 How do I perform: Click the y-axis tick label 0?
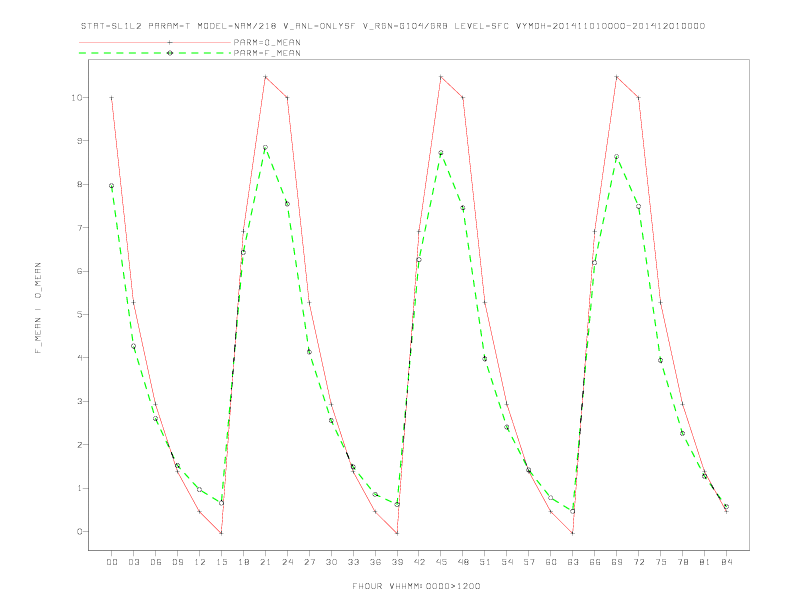(x=80, y=532)
